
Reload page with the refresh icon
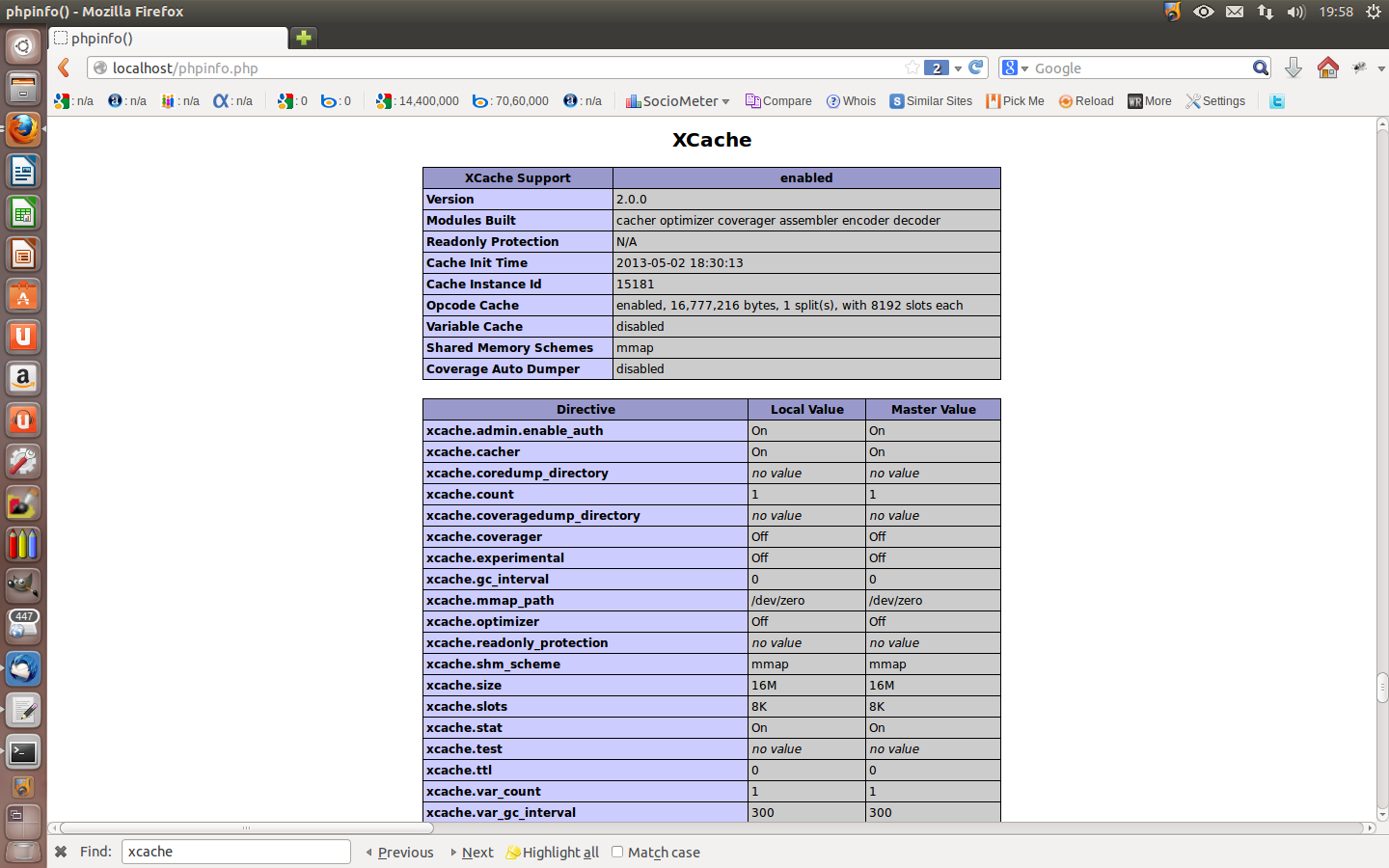976,68
